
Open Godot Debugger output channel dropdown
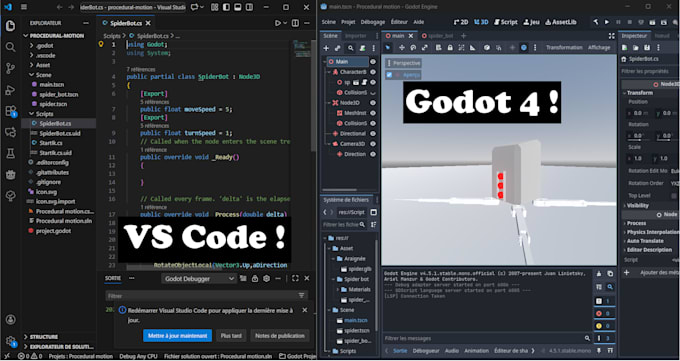point(199,279)
